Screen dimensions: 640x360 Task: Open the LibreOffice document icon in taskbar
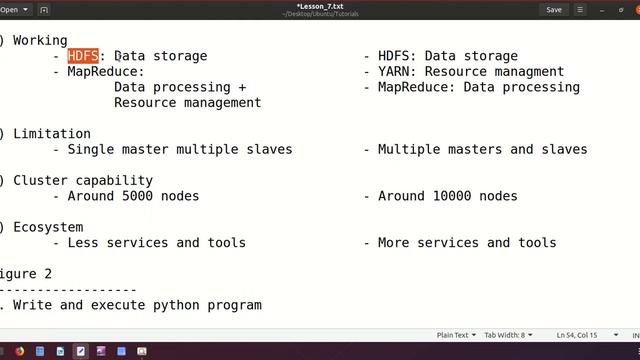pyautogui.click(x=60, y=351)
